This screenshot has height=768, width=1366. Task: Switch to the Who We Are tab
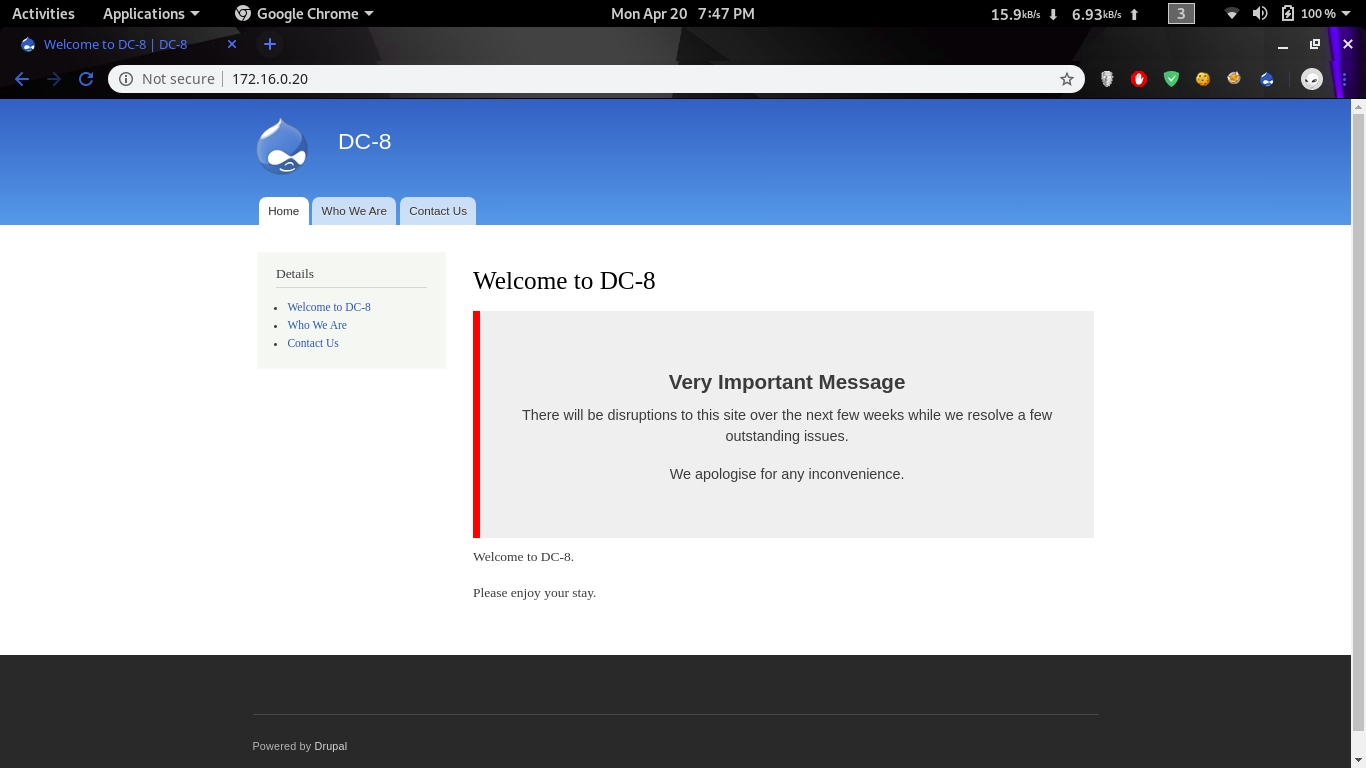point(354,211)
